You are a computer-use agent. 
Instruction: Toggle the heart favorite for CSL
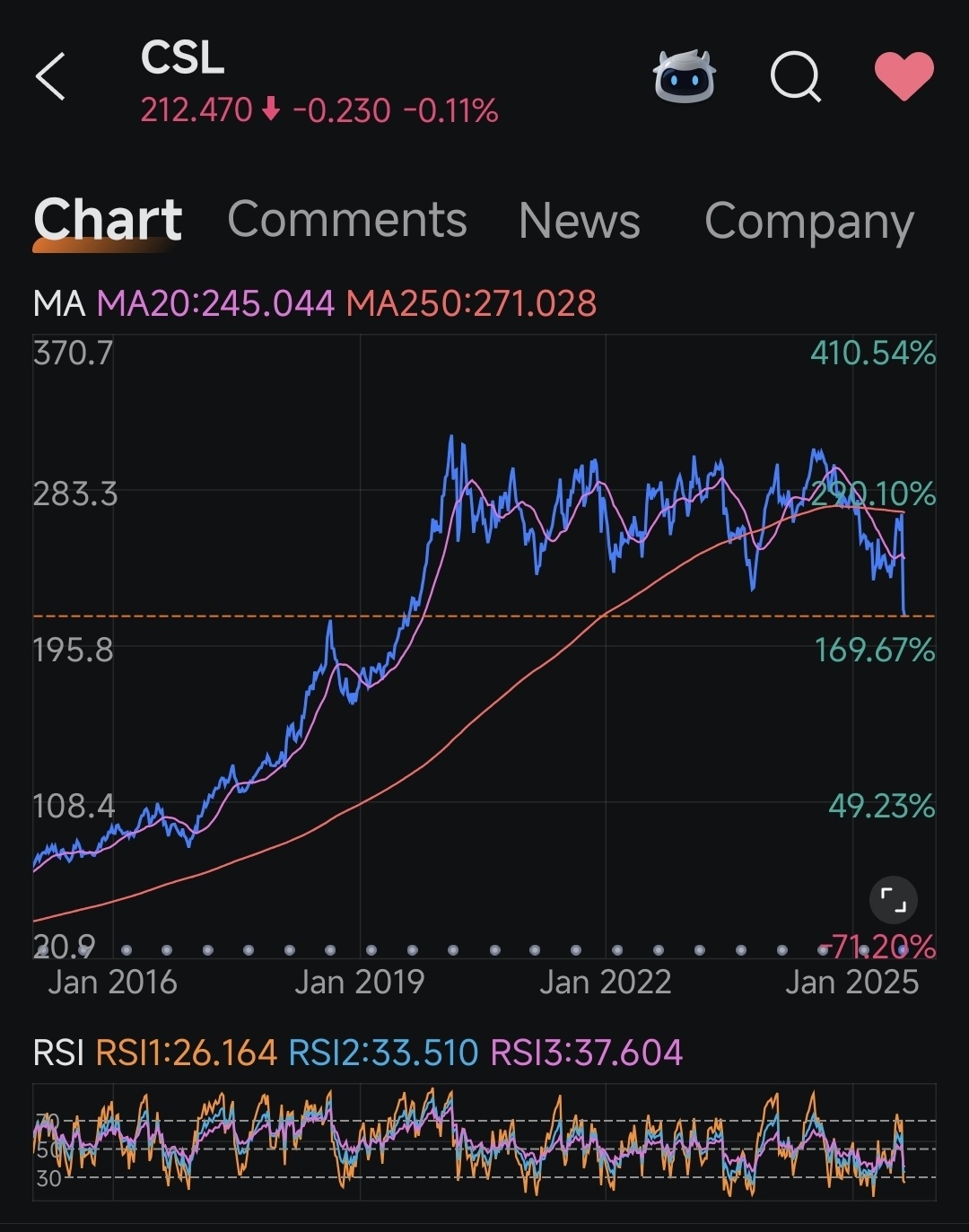(904, 76)
